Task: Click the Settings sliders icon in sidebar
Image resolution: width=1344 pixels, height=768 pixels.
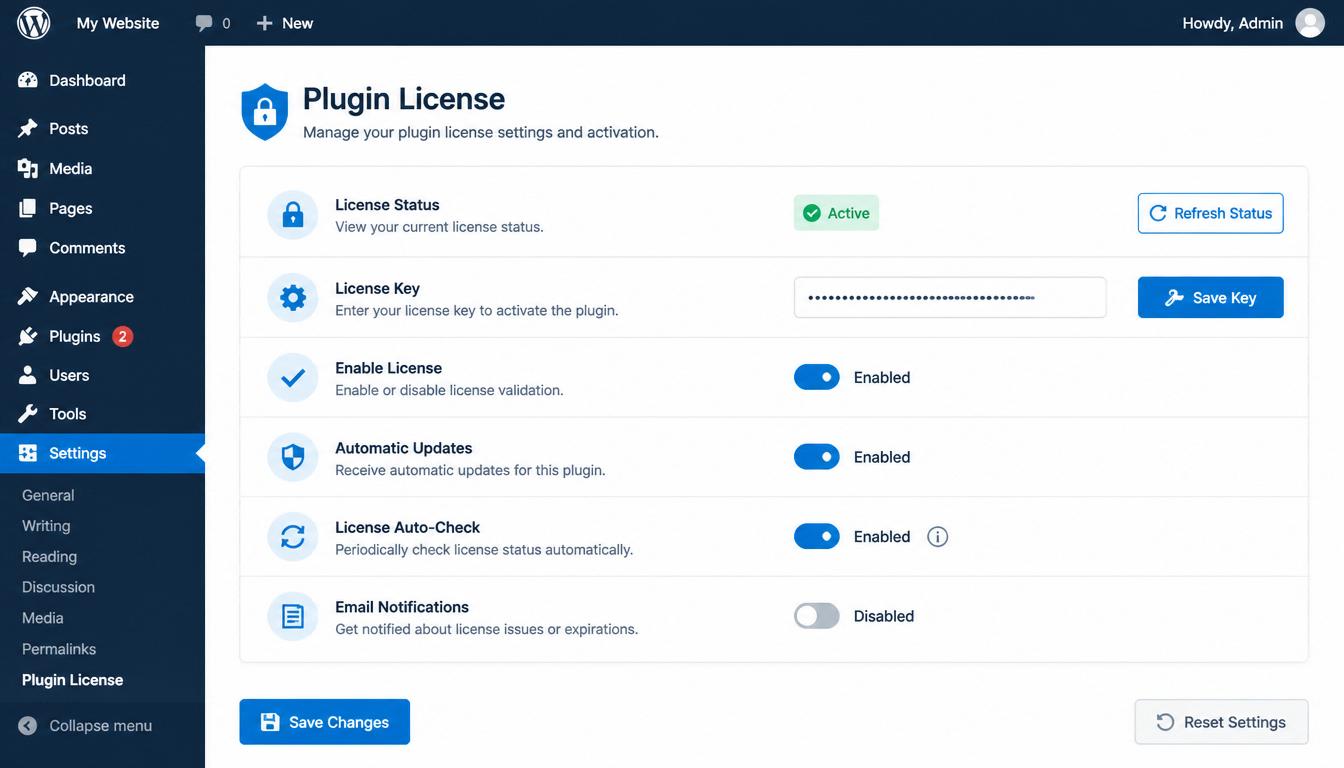Action: pos(28,453)
